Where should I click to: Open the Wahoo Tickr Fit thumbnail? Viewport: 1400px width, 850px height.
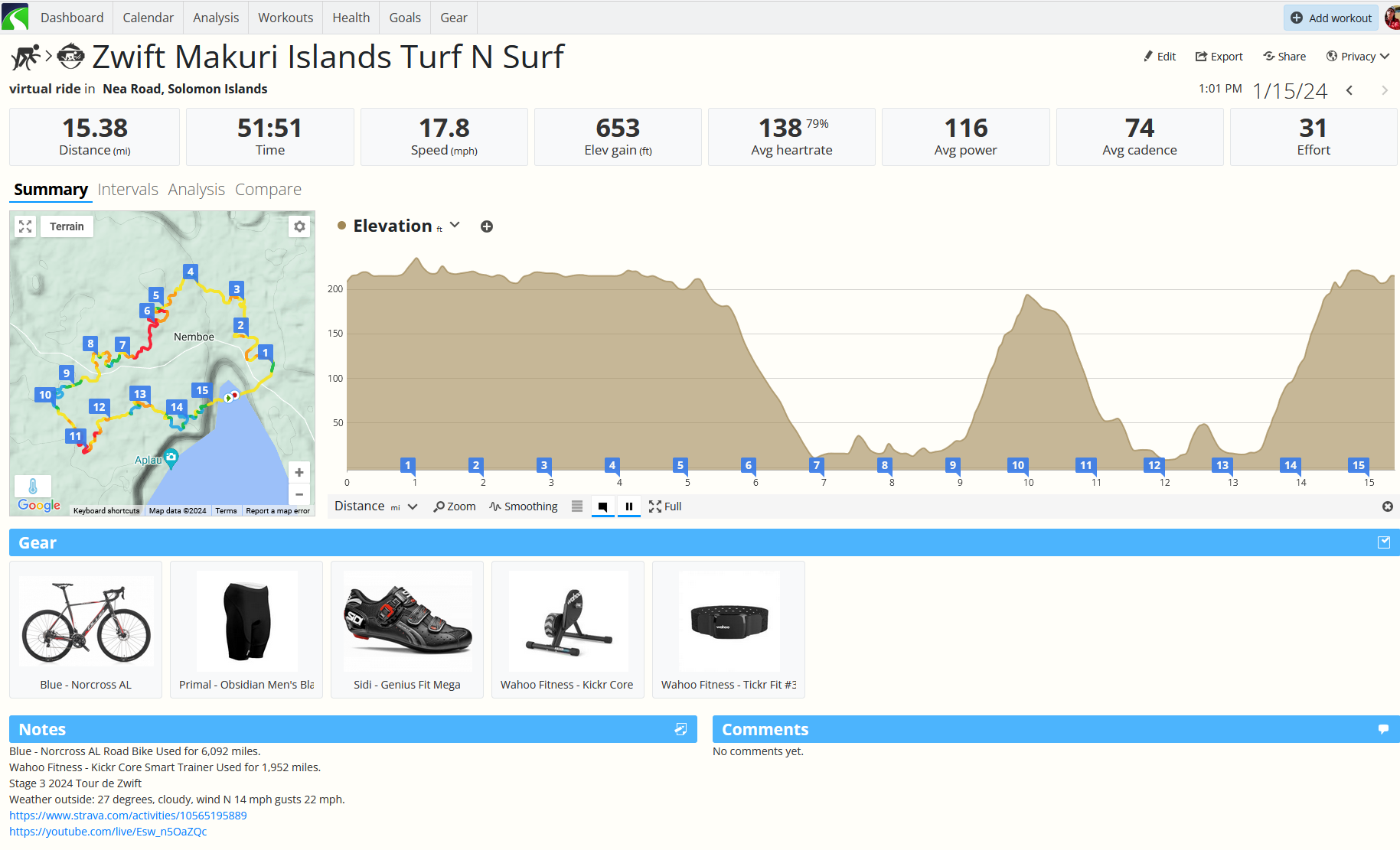(x=729, y=630)
